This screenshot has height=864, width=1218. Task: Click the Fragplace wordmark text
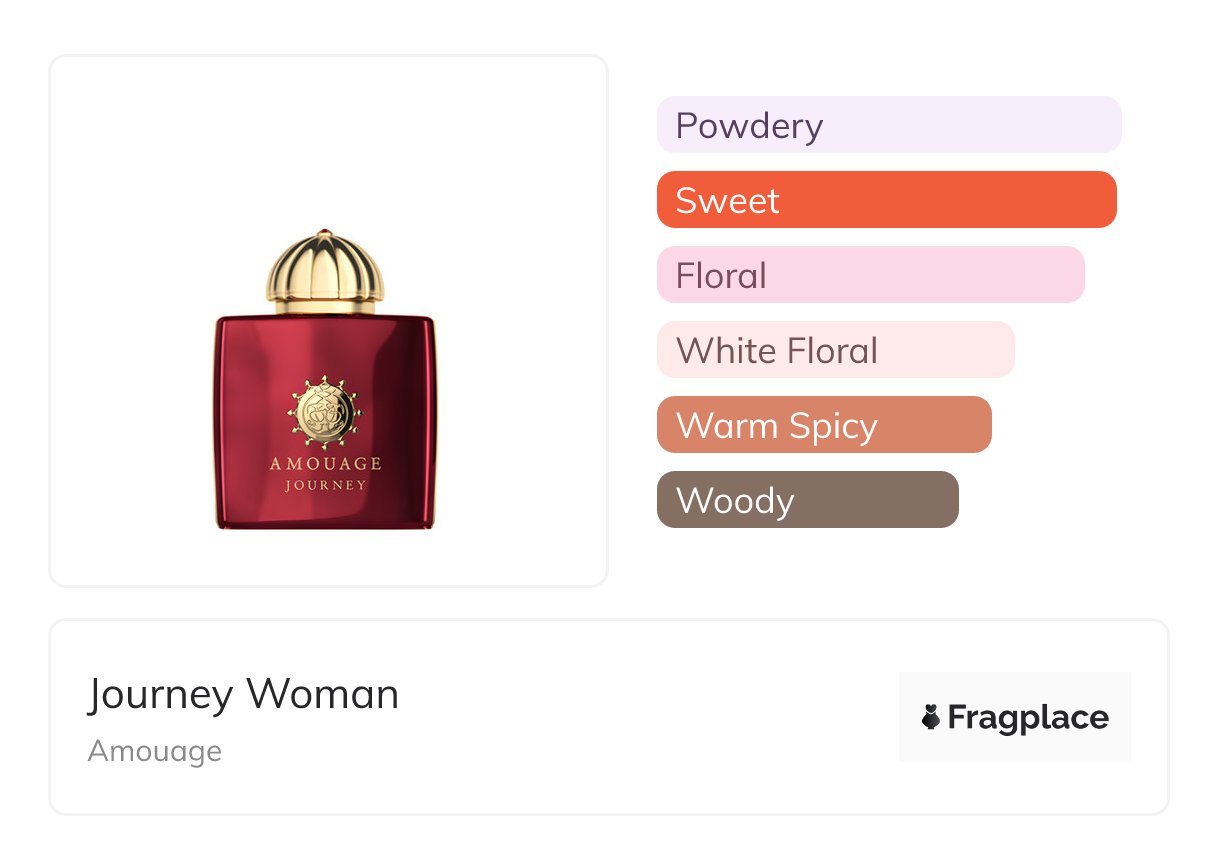point(1028,717)
